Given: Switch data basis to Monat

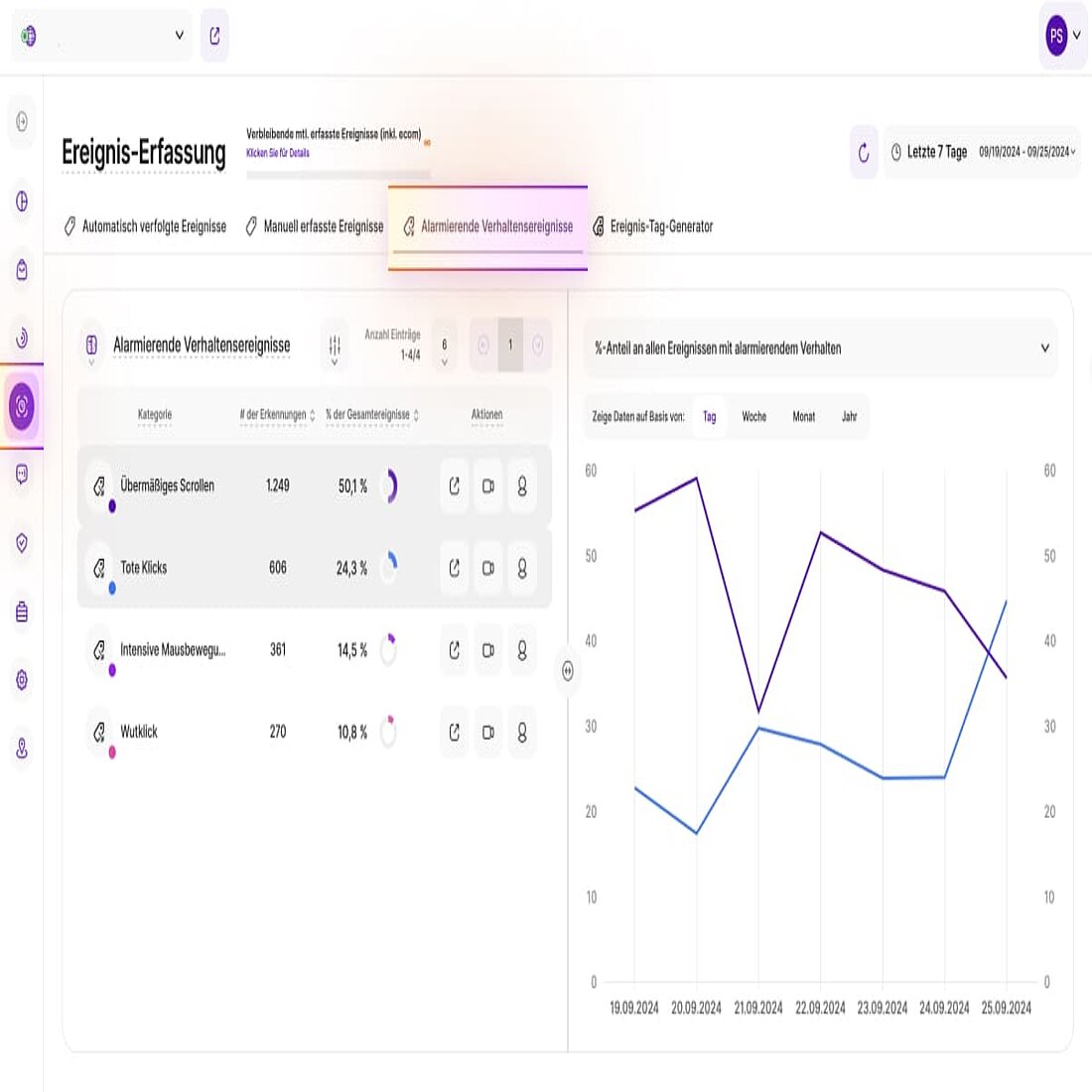Looking at the screenshot, I should (x=803, y=417).
